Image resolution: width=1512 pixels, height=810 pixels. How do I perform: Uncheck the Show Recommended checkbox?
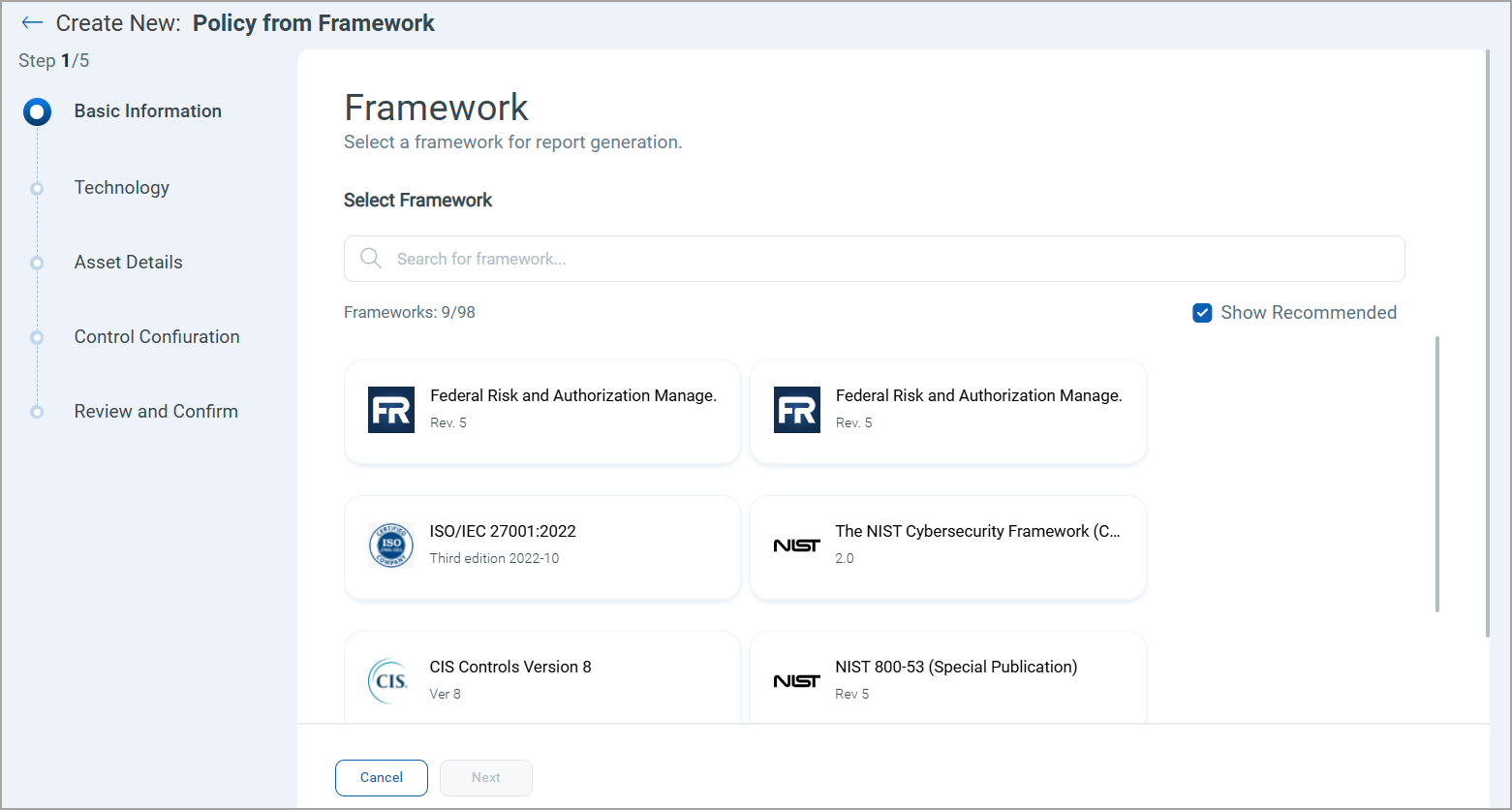[1202, 313]
